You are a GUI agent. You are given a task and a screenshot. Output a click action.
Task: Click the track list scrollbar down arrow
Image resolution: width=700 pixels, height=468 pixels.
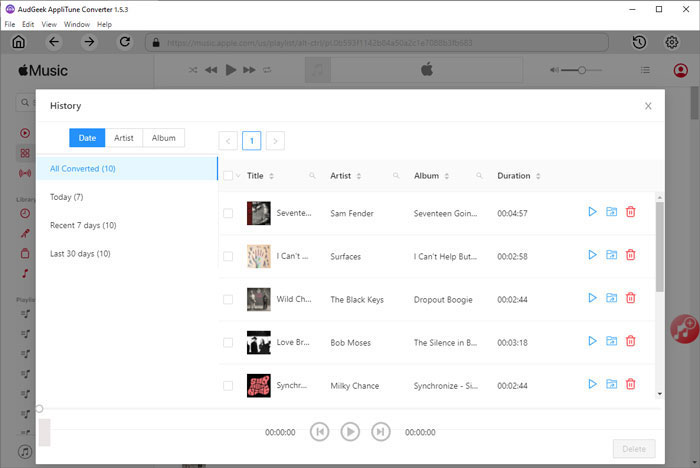(x=659, y=394)
